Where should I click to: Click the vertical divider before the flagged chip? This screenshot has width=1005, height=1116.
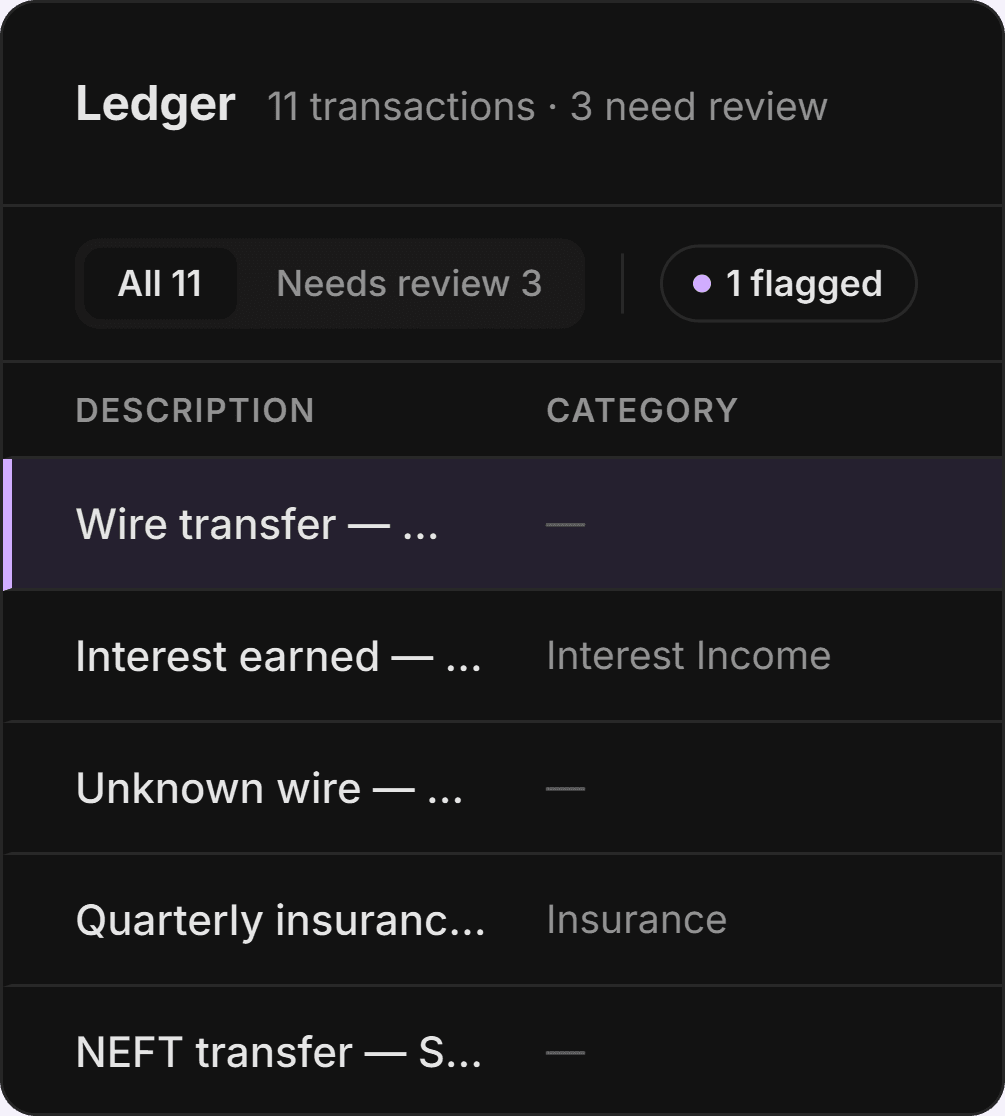(x=622, y=283)
